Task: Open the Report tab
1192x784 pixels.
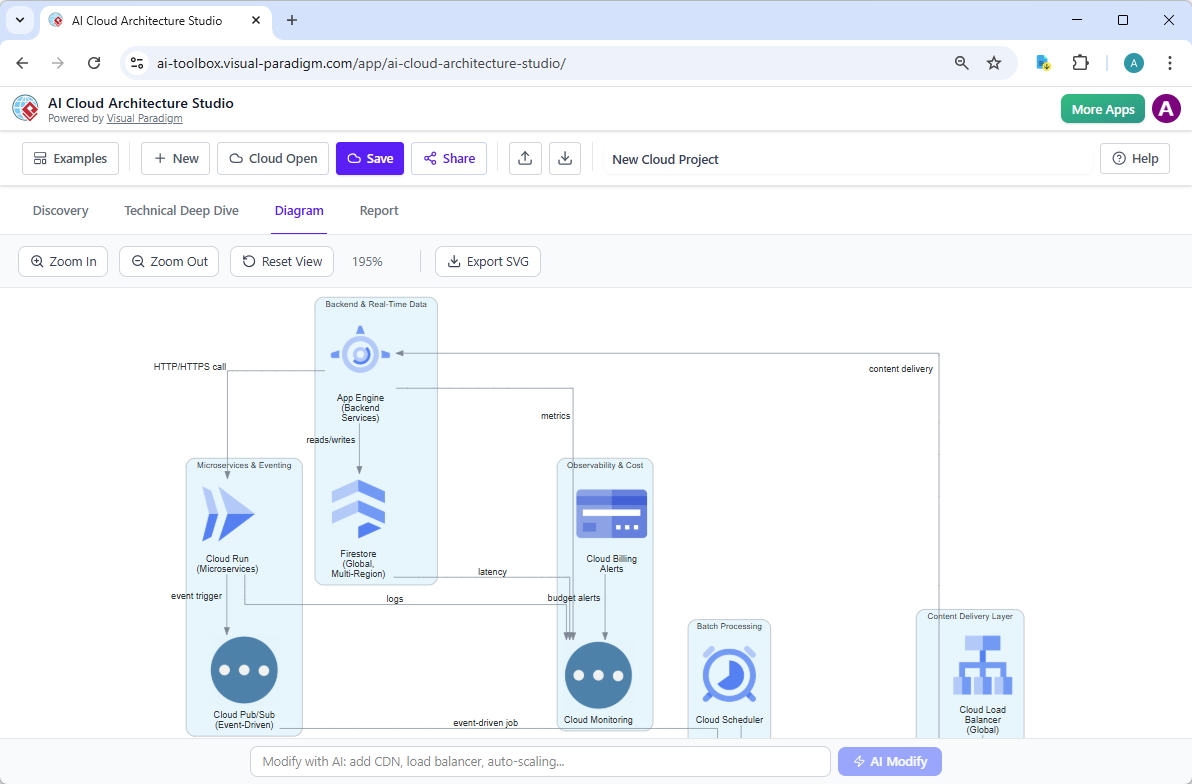Action: (379, 210)
